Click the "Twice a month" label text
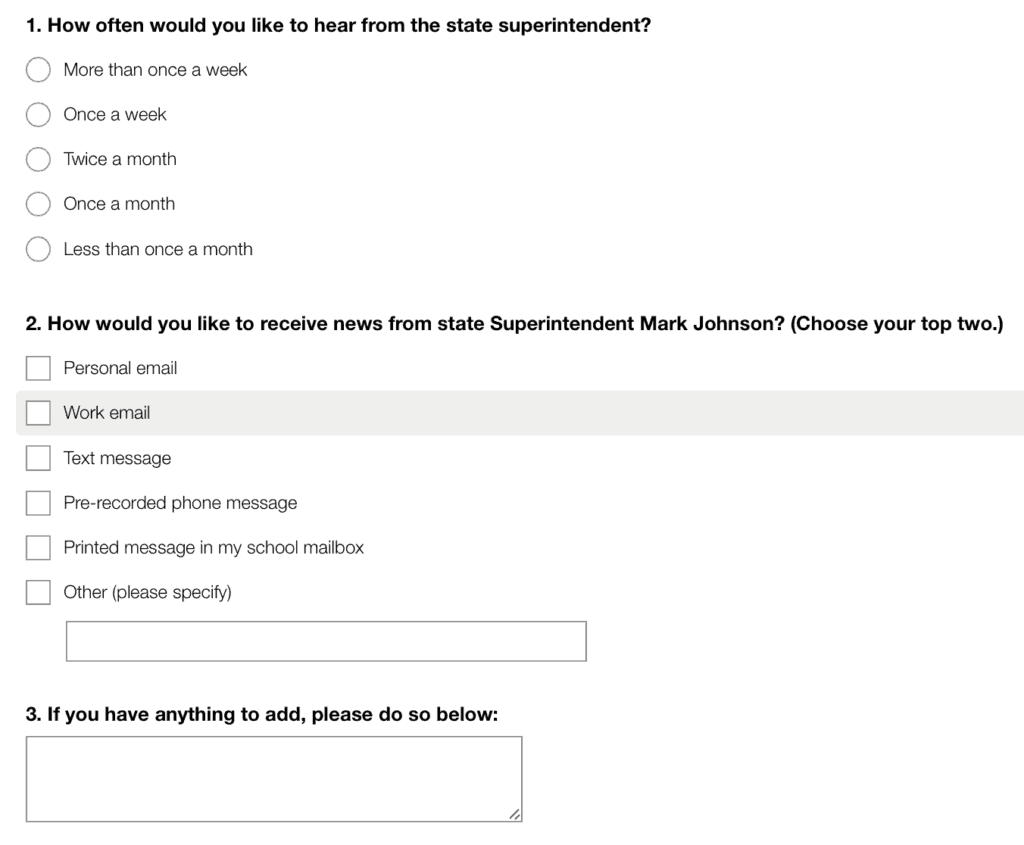This screenshot has width=1024, height=845. pyautogui.click(x=120, y=159)
